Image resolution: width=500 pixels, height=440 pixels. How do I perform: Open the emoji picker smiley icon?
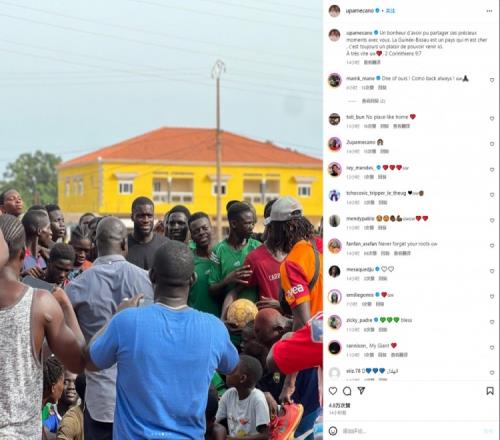(x=333, y=431)
